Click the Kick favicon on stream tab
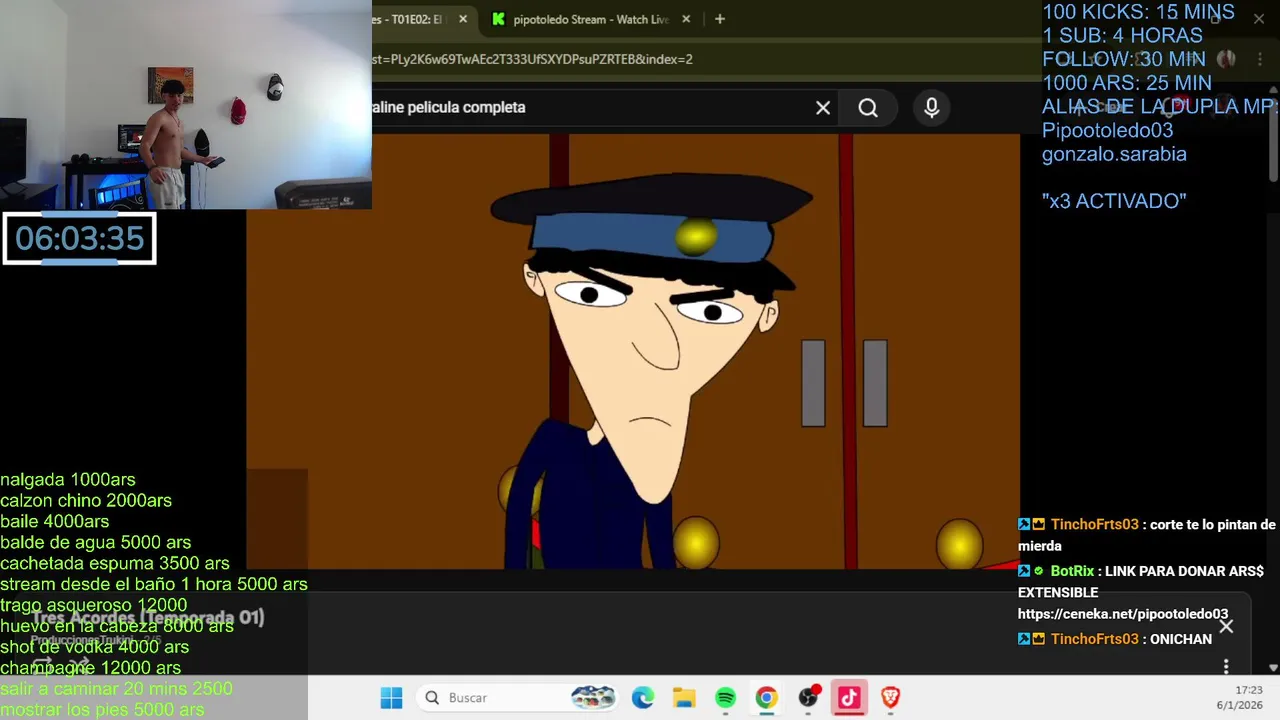This screenshot has width=1280, height=720. [x=498, y=19]
